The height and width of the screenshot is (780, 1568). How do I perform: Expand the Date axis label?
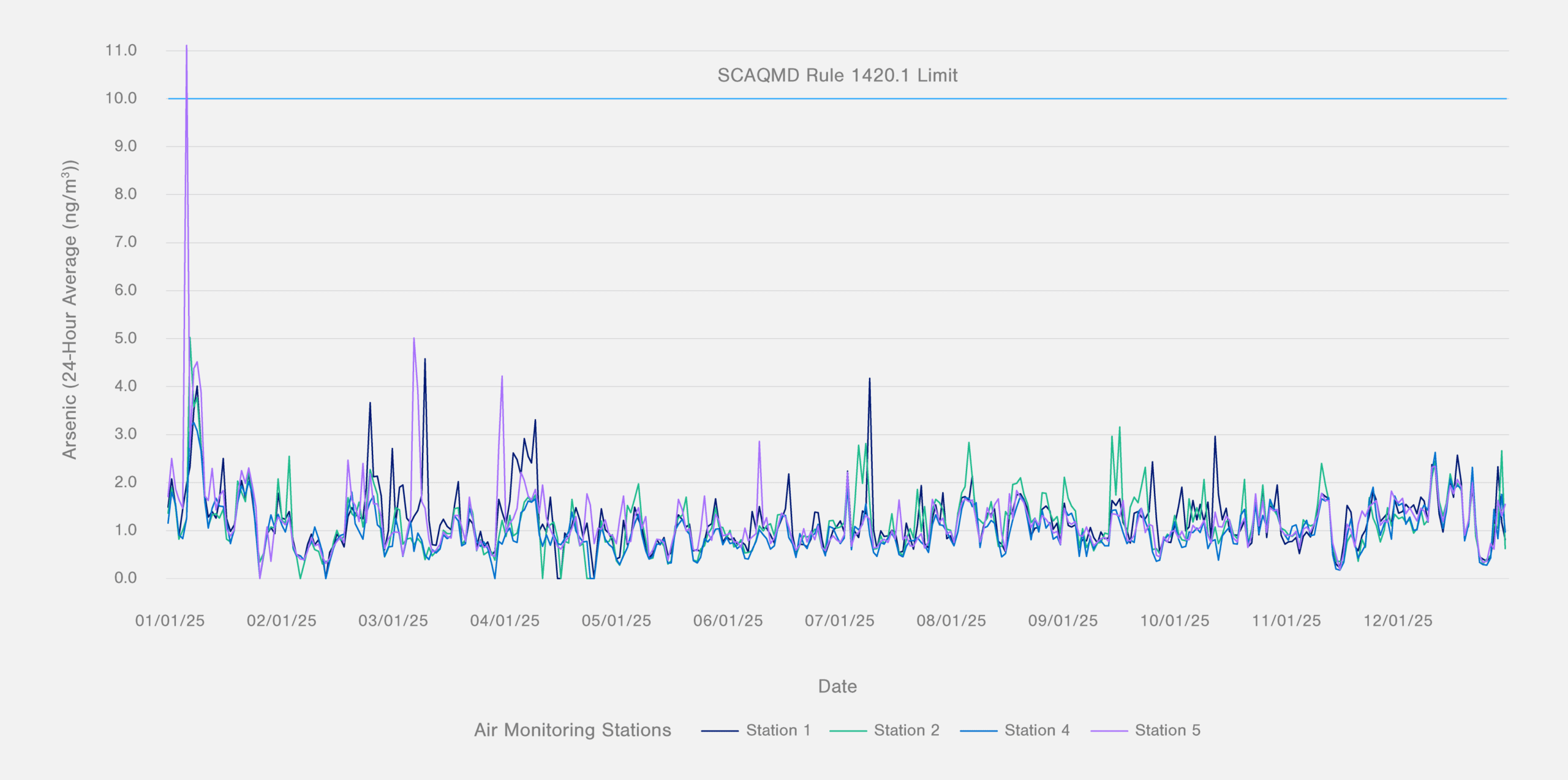(x=837, y=686)
